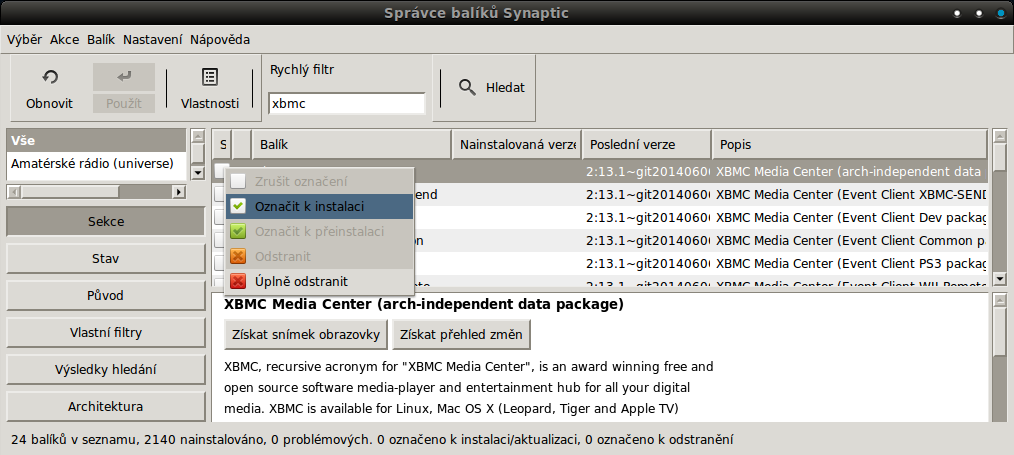Click package table scrollbar down arrow
The image size is (1014, 455).
click(1000, 279)
